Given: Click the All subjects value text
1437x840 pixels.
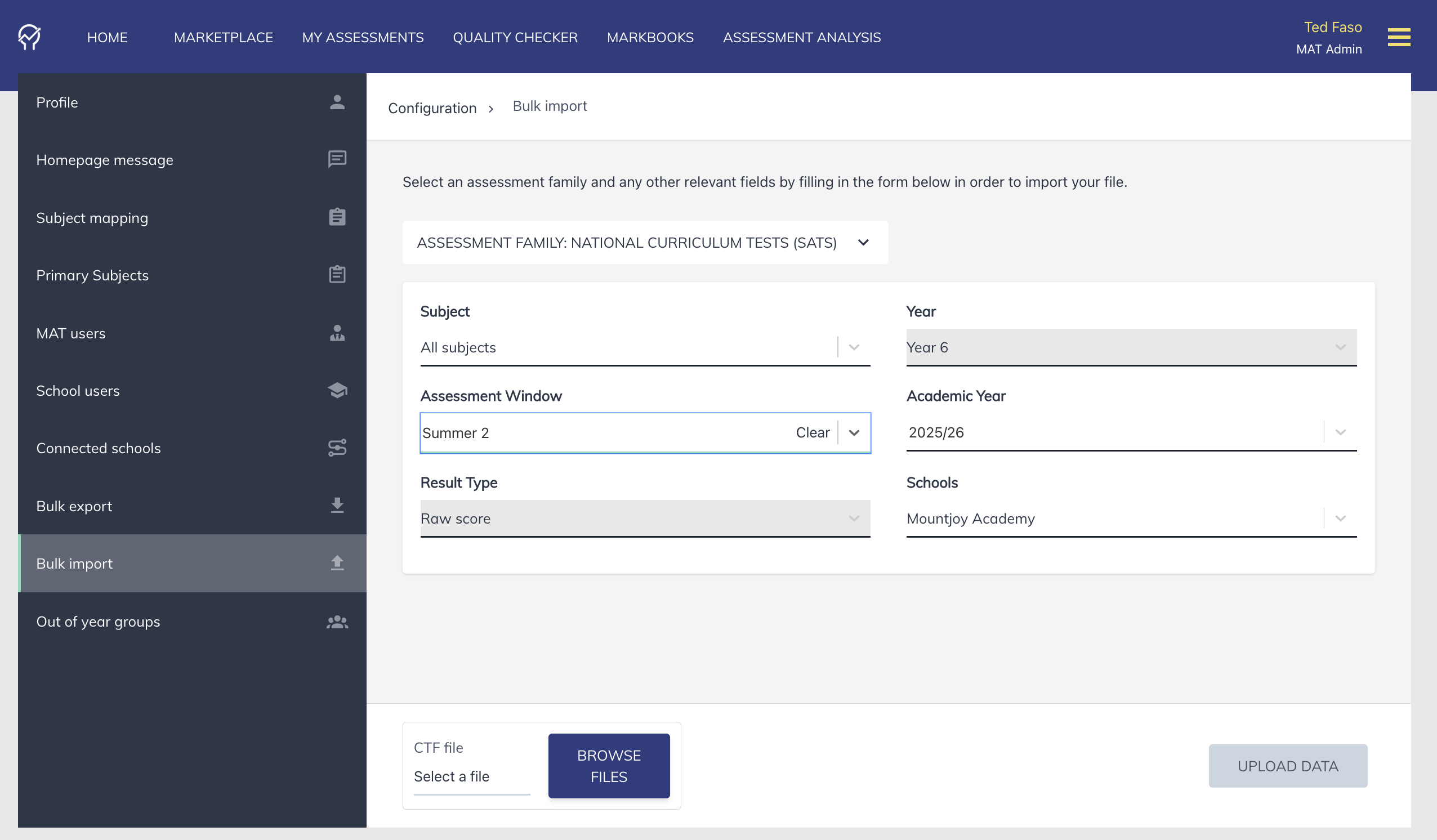Looking at the screenshot, I should [x=458, y=347].
